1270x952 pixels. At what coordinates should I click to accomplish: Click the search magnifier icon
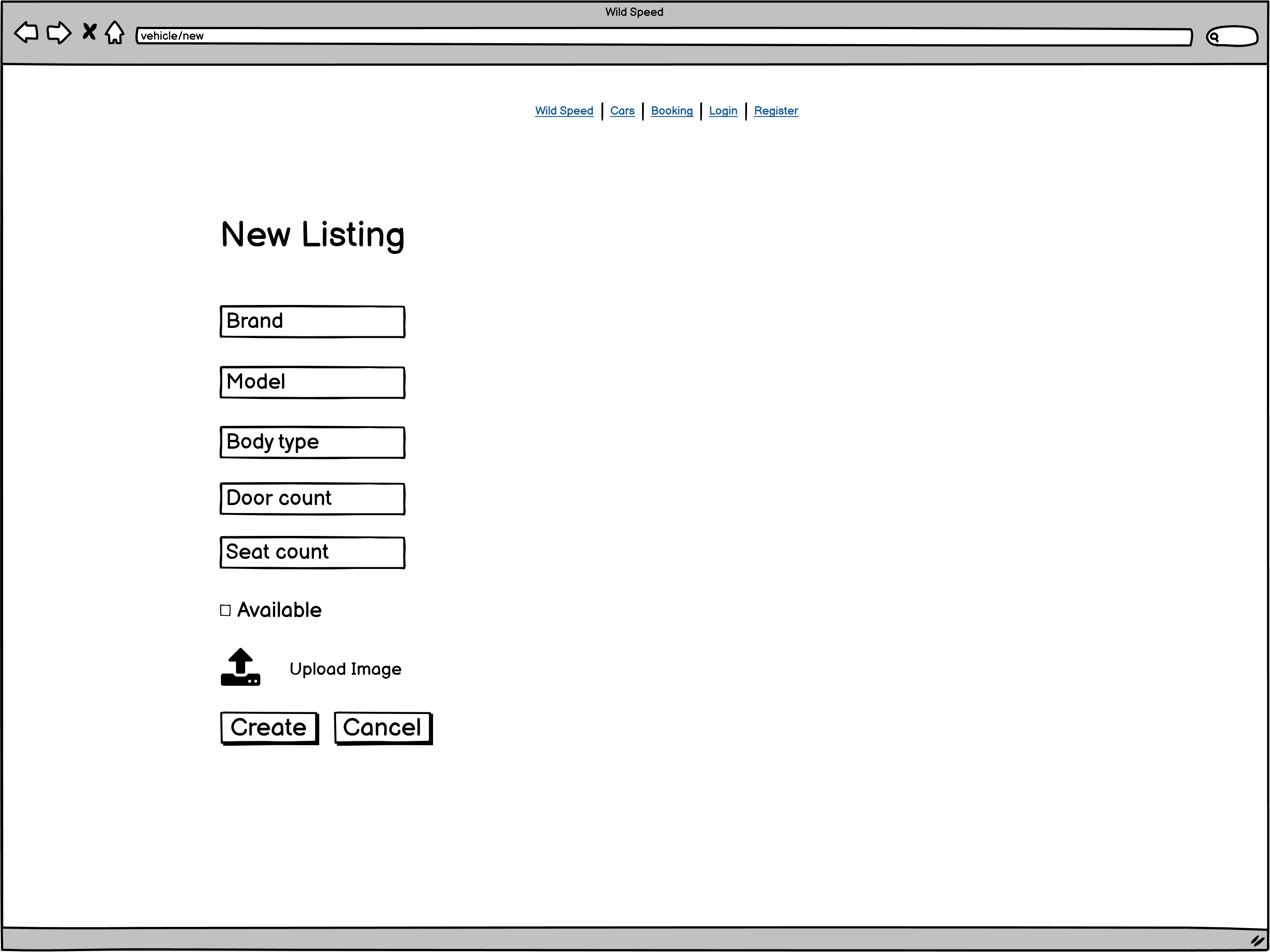1214,37
